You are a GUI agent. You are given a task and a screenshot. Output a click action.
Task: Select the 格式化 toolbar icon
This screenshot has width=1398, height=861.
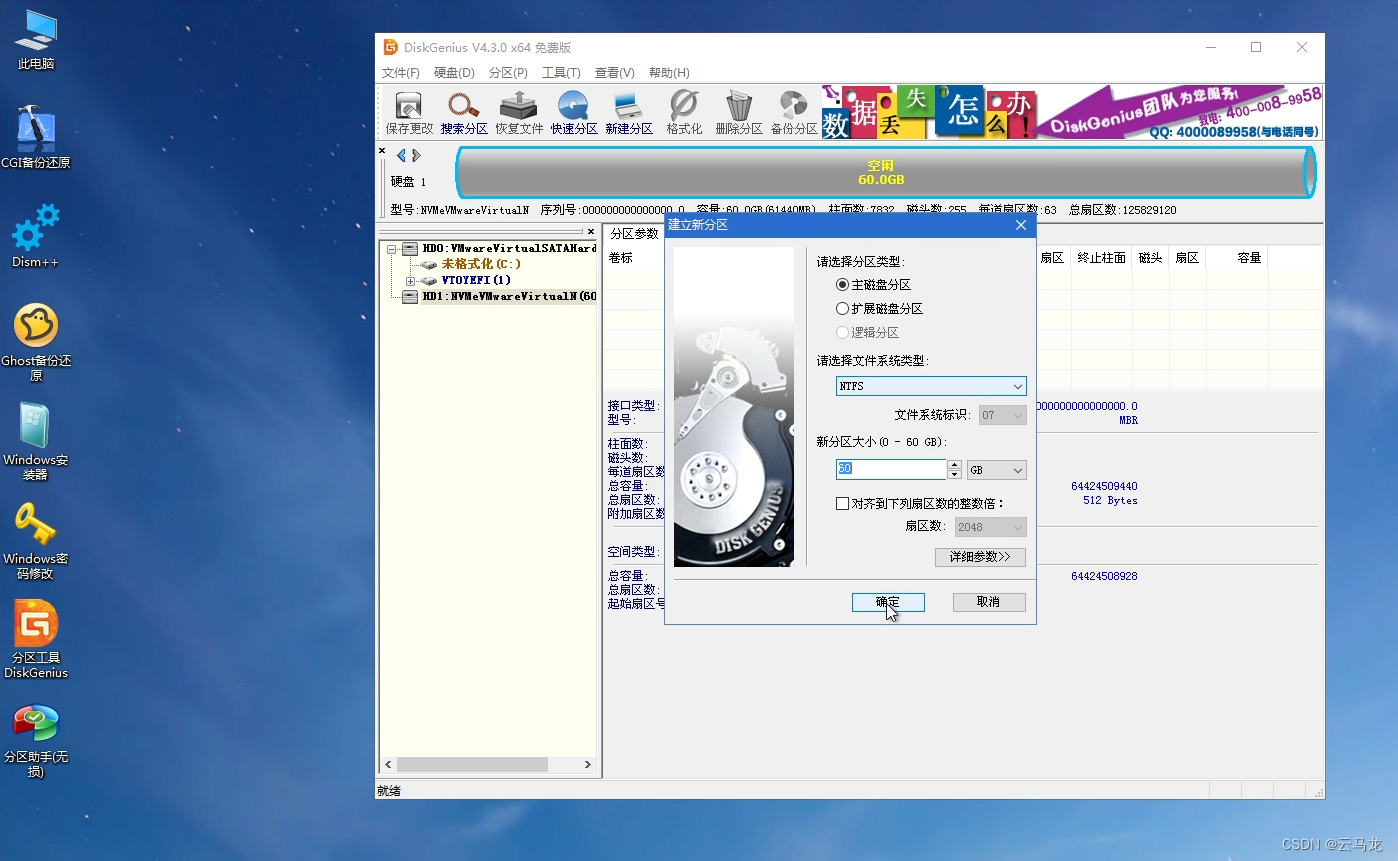(x=684, y=112)
